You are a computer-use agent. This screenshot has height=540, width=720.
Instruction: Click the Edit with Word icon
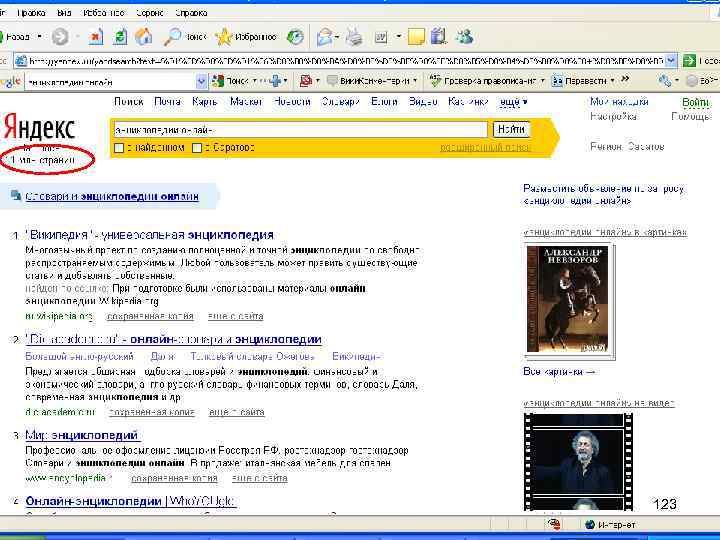tap(381, 37)
